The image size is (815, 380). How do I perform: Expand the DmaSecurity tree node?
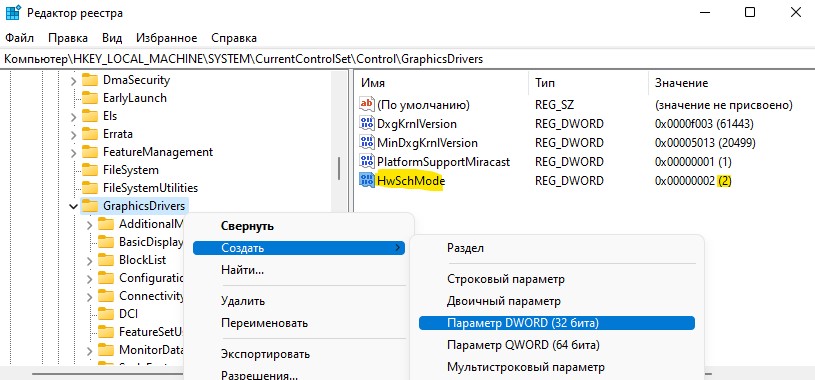(x=73, y=81)
